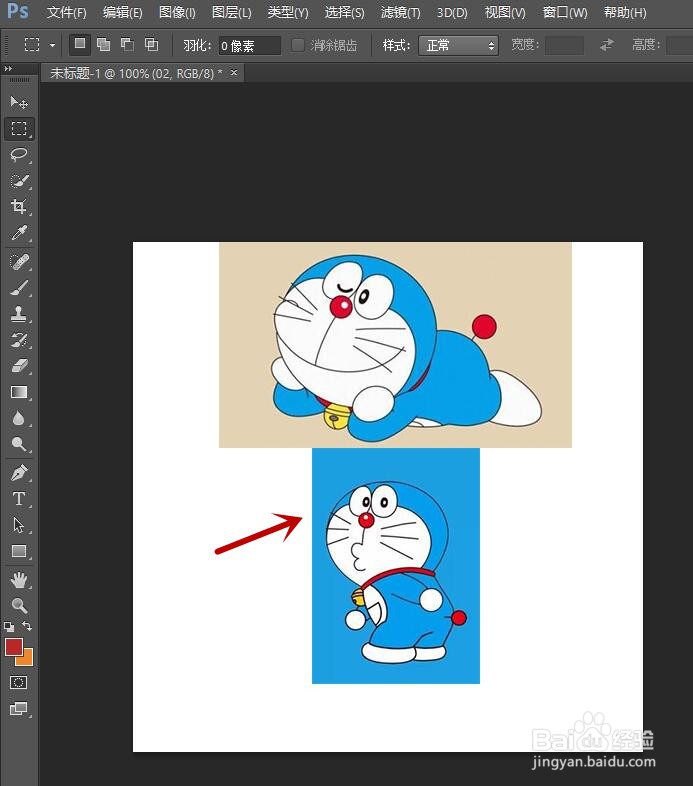The height and width of the screenshot is (786, 693).
Task: Open the 样式 style dropdown showing 正常
Action: click(x=458, y=46)
